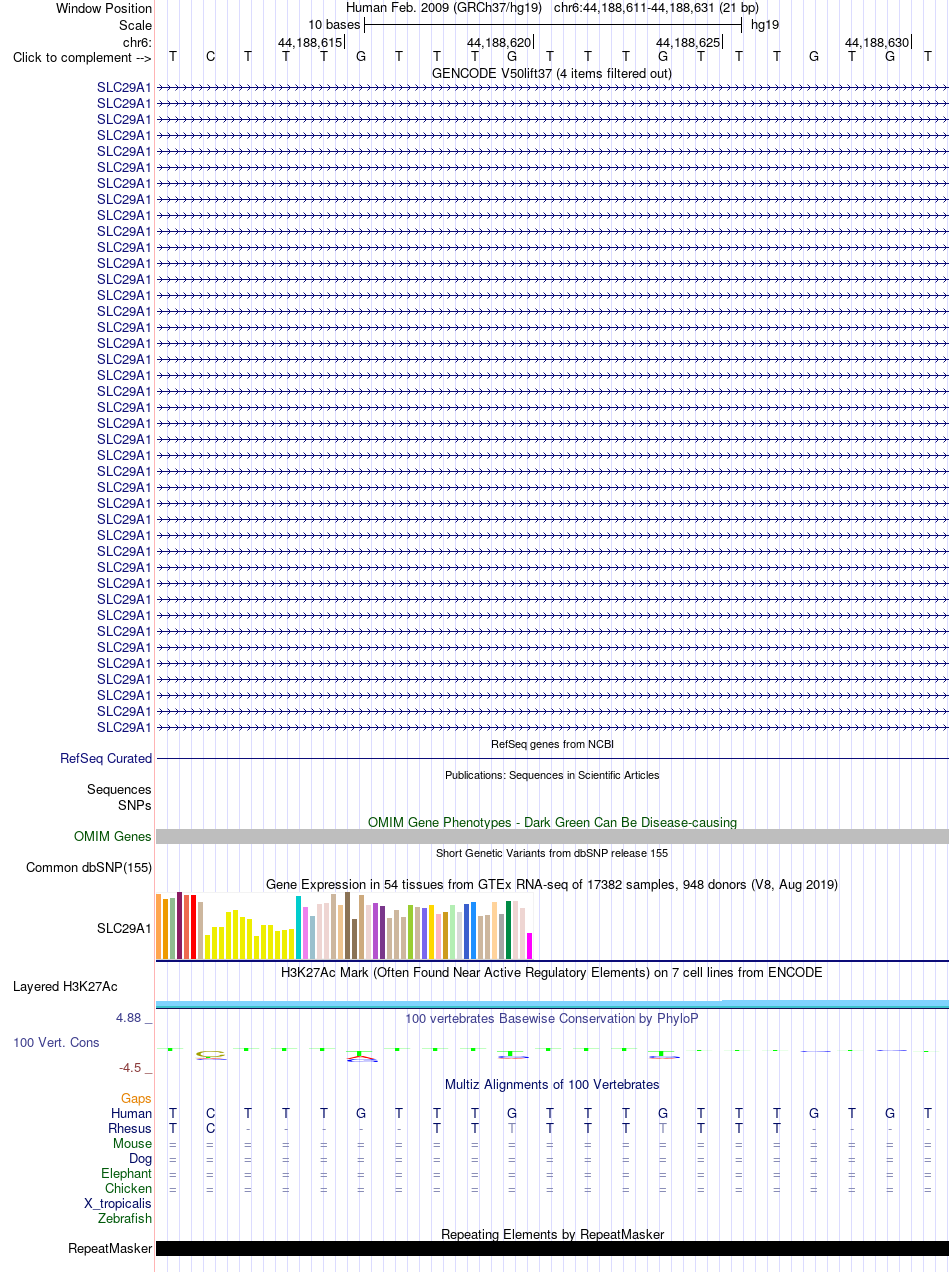The image size is (950, 1272).
Task: Click the 44,188,615 coordinate marker
Action: [x=310, y=42]
